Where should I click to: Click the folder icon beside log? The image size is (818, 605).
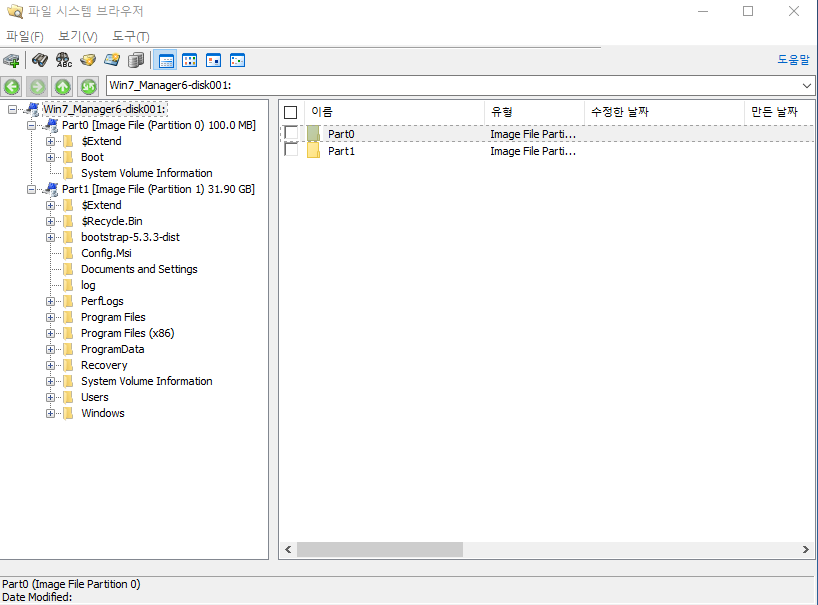click(68, 285)
